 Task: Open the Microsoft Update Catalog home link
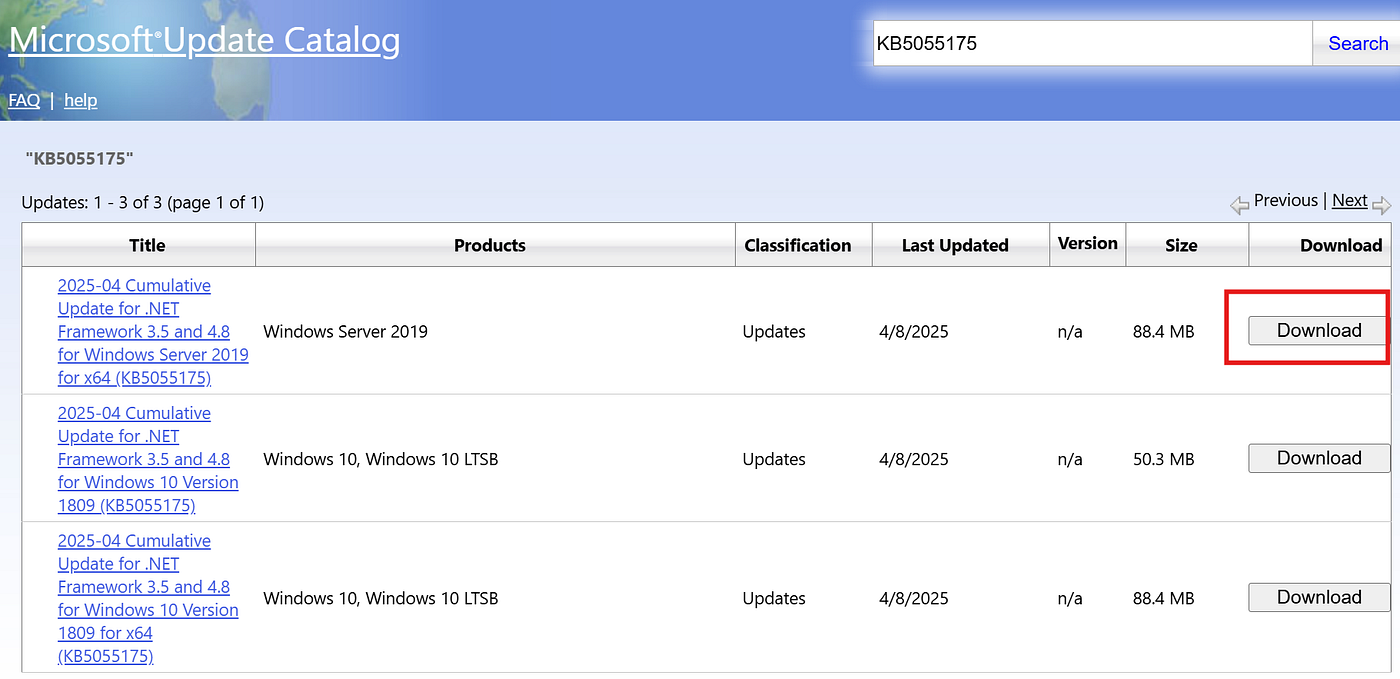pyautogui.click(x=204, y=40)
